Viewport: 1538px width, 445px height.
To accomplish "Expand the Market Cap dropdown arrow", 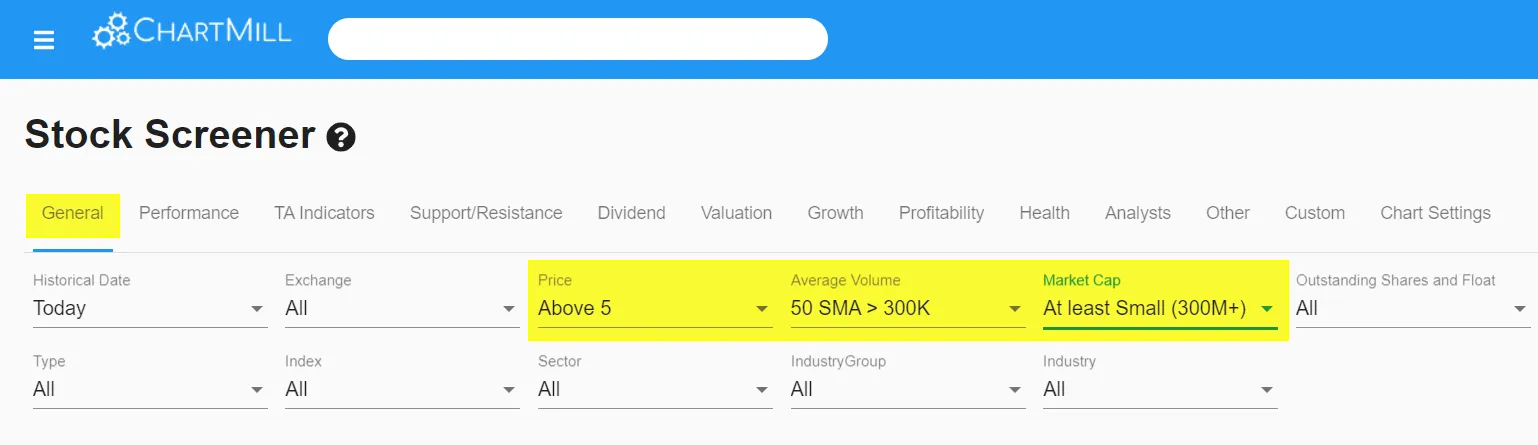I will coord(1267,309).
